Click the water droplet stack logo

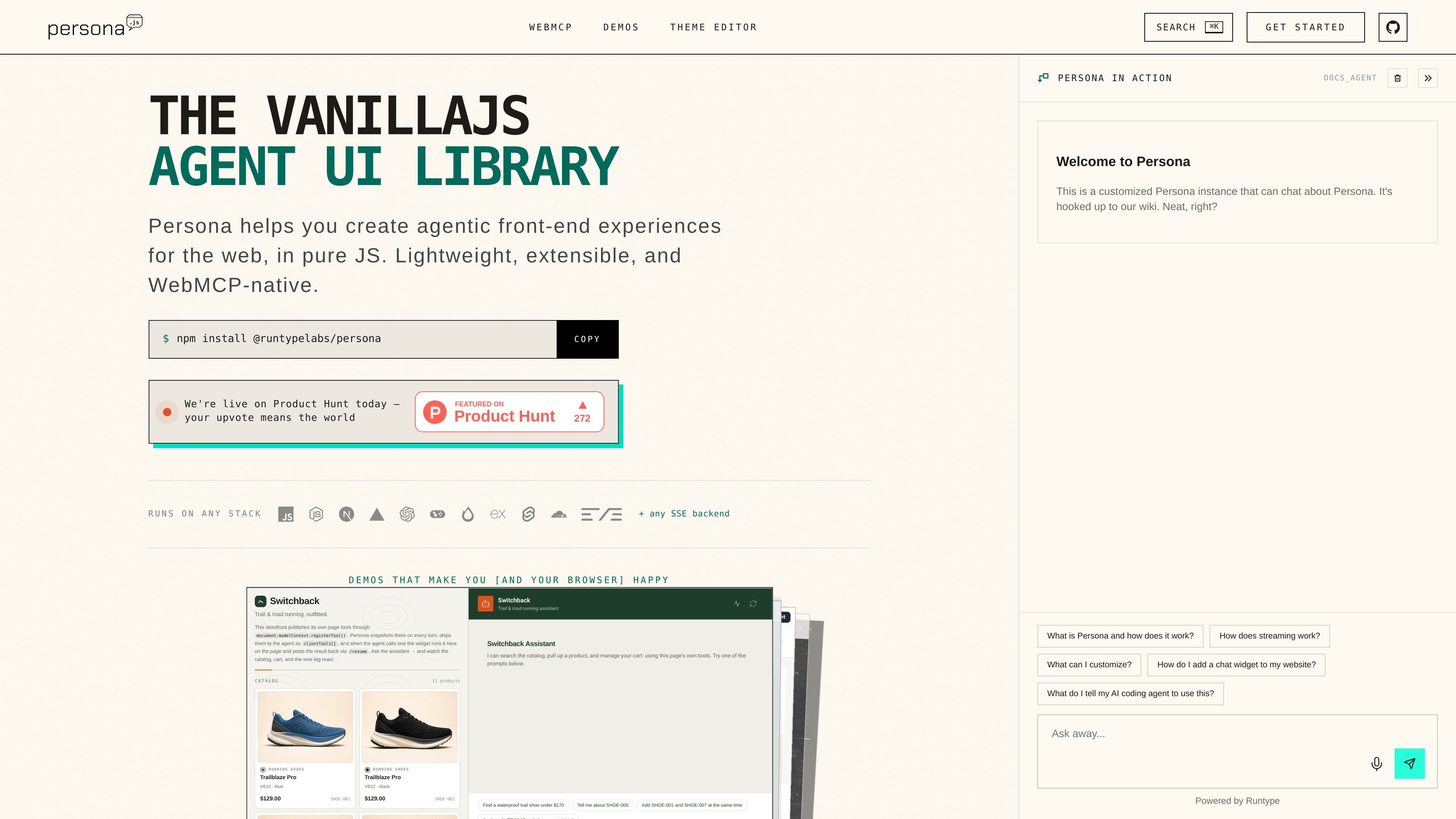(468, 515)
